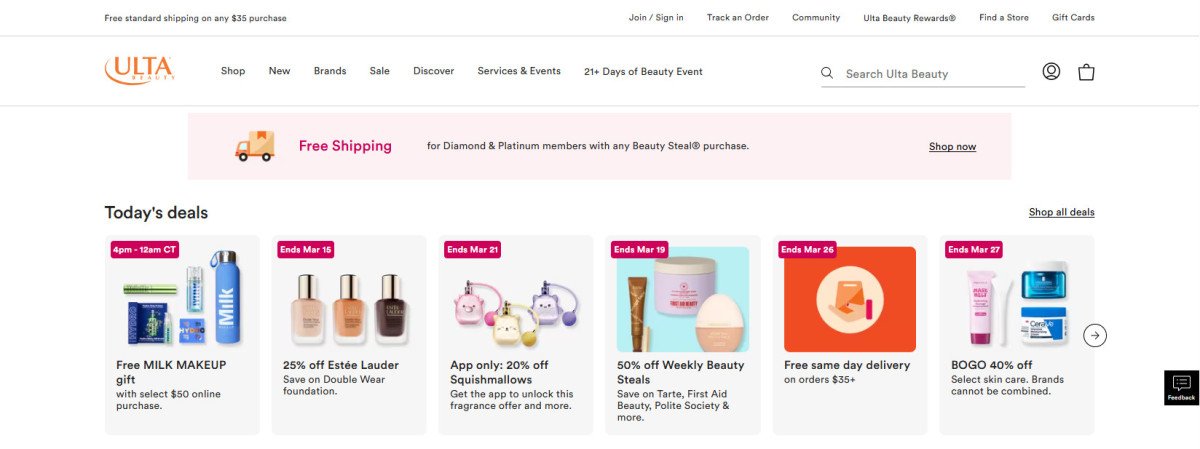The image size is (1200, 449).
Task: Click Join / Sign in link
Action: point(656,18)
